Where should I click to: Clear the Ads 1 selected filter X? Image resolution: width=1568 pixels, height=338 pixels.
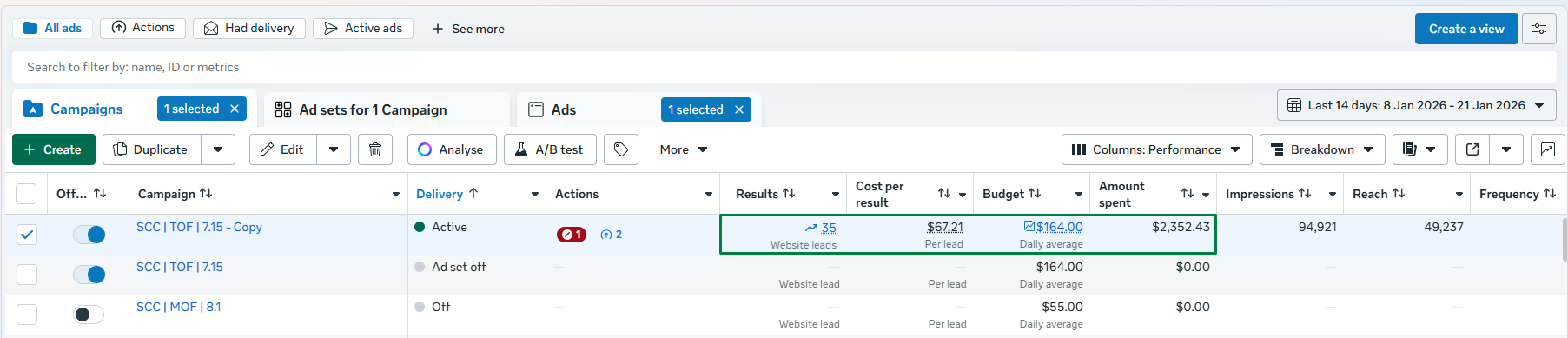(739, 109)
